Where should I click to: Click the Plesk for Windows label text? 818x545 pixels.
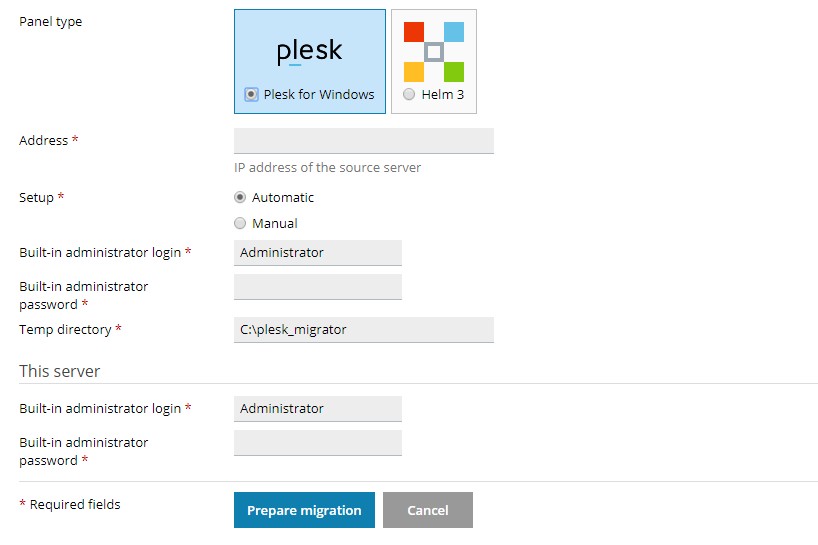[x=319, y=94]
